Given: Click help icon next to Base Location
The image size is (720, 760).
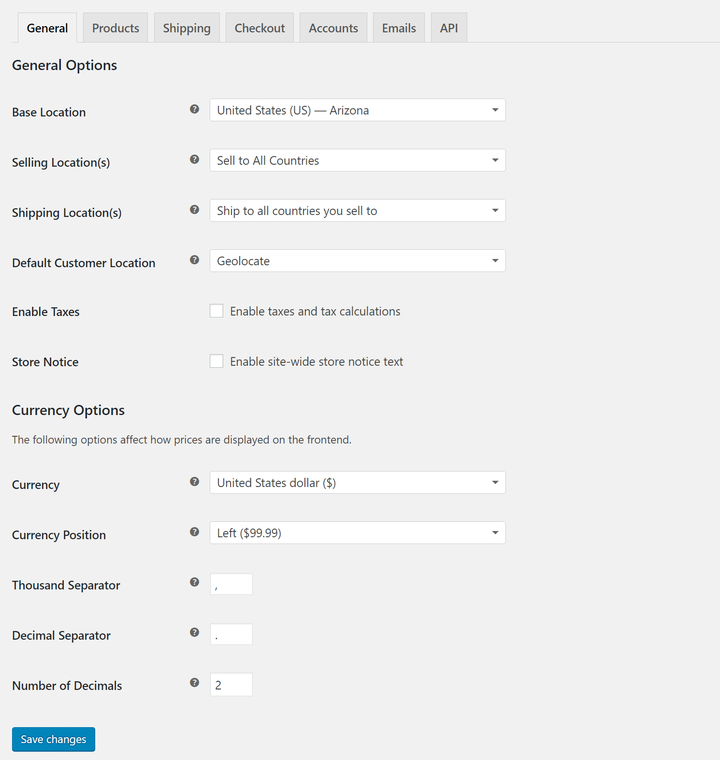Looking at the screenshot, I should [195, 110].
